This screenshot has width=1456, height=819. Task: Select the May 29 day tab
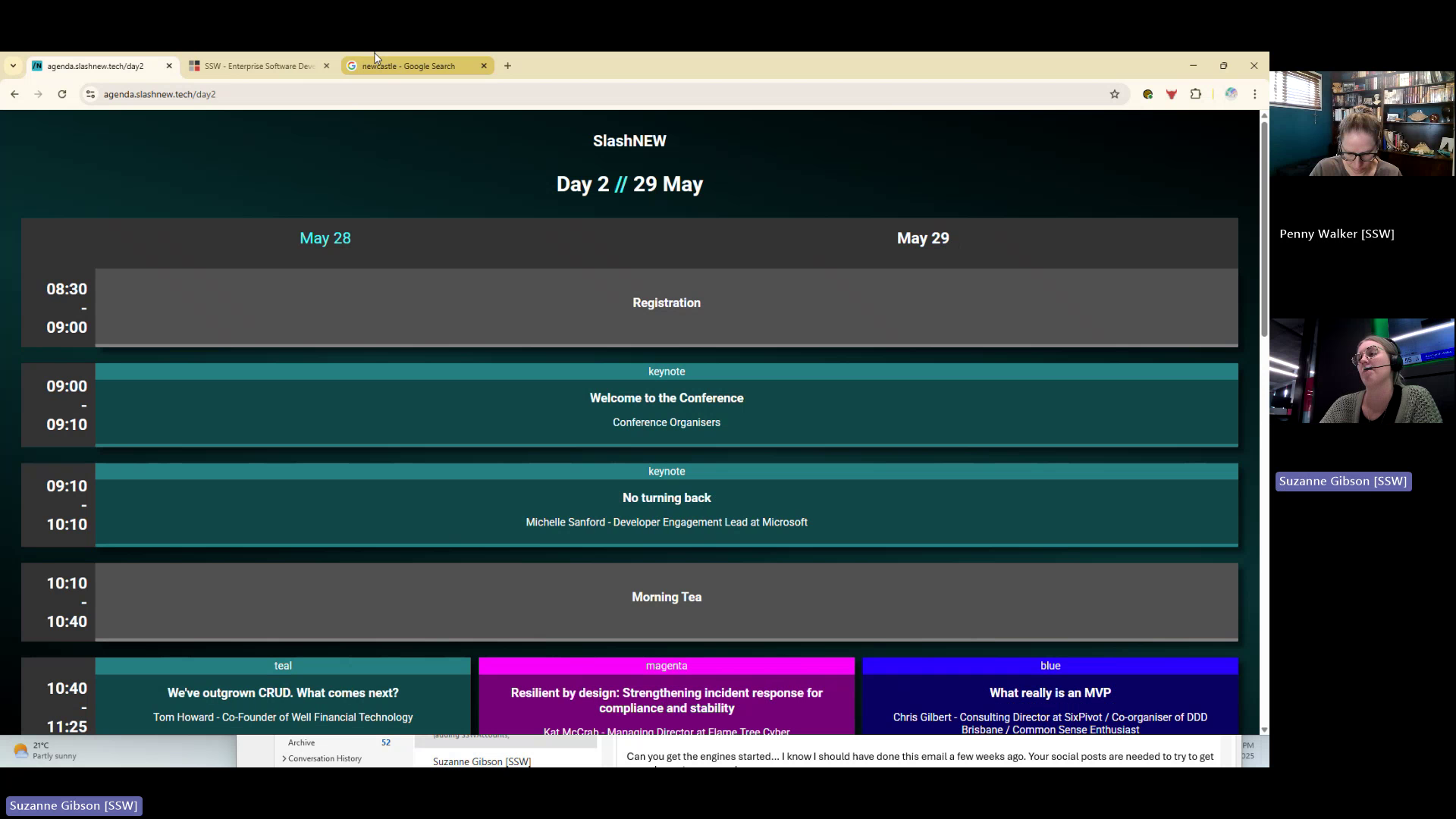click(x=923, y=238)
